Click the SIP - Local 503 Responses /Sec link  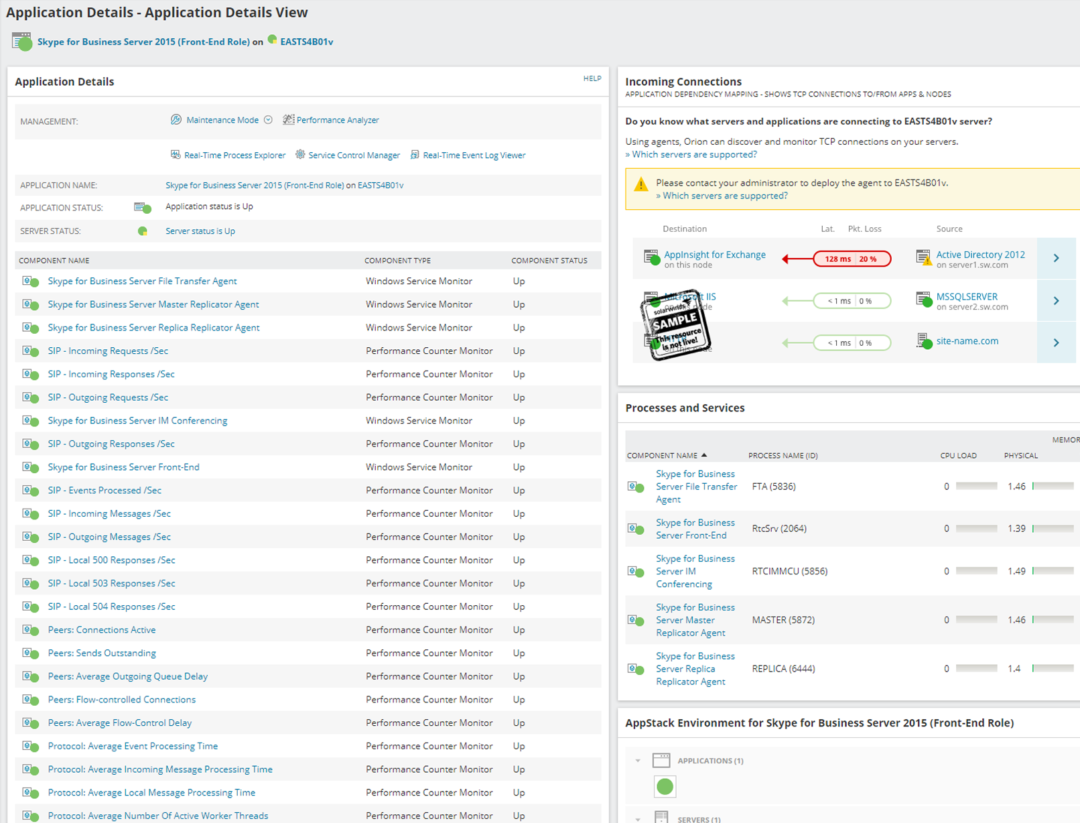coord(111,583)
